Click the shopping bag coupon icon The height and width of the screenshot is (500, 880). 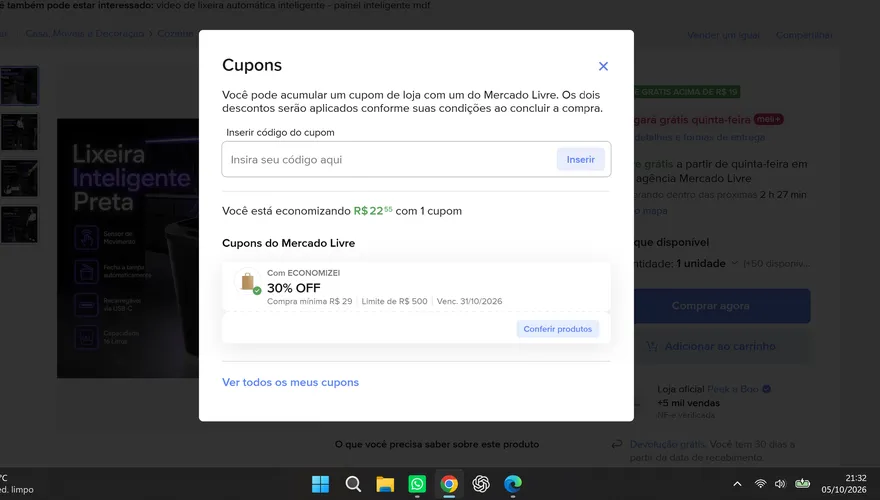pyautogui.click(x=248, y=281)
